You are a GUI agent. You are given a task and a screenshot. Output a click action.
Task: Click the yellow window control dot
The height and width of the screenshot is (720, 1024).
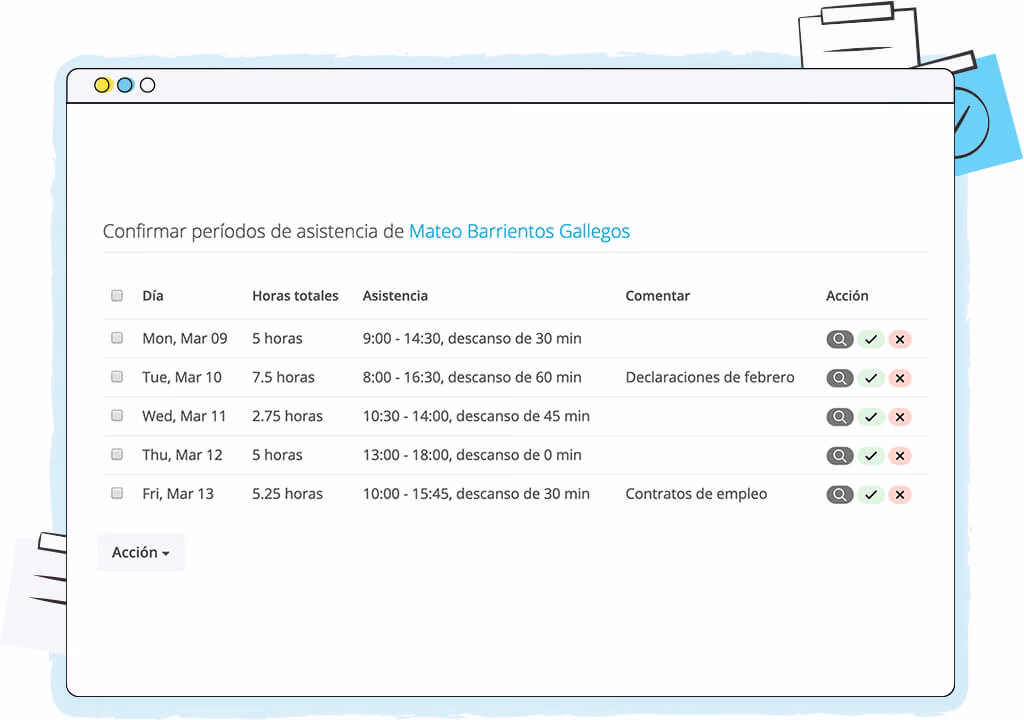click(102, 85)
